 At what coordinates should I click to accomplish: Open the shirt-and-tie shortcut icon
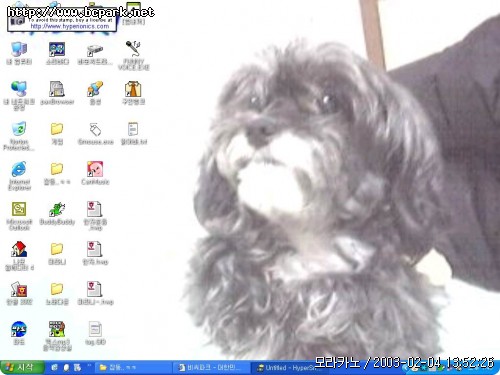[133, 93]
